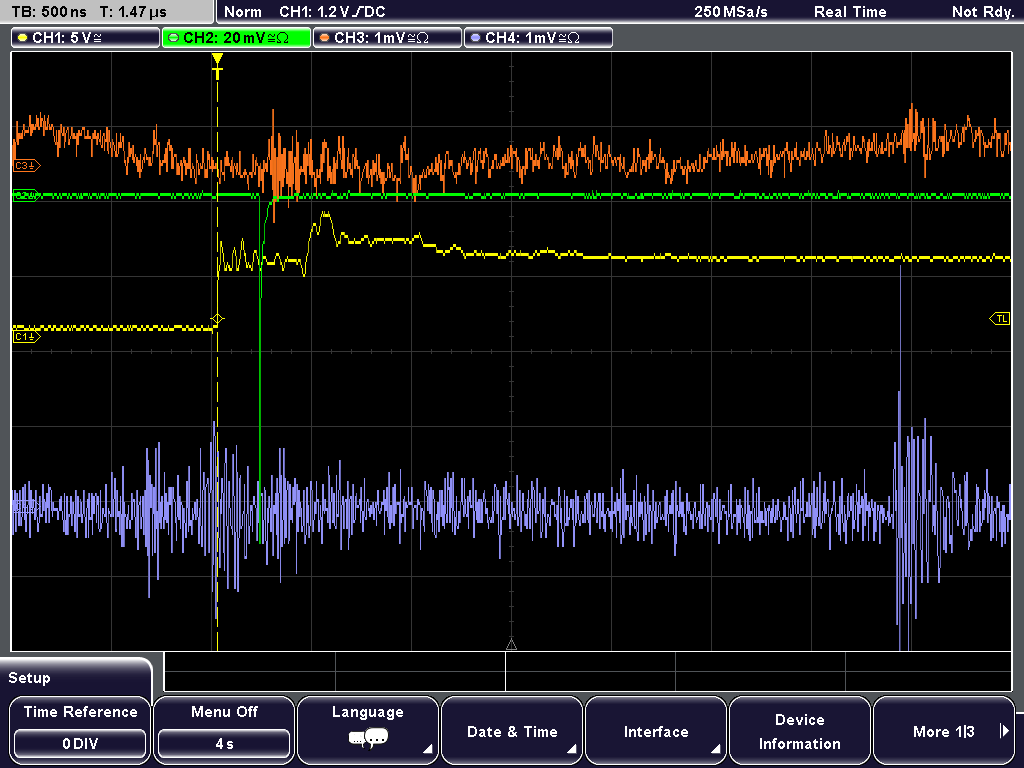This screenshot has height=768, width=1024.
Task: Open the Interface submenu
Action: click(x=656, y=730)
